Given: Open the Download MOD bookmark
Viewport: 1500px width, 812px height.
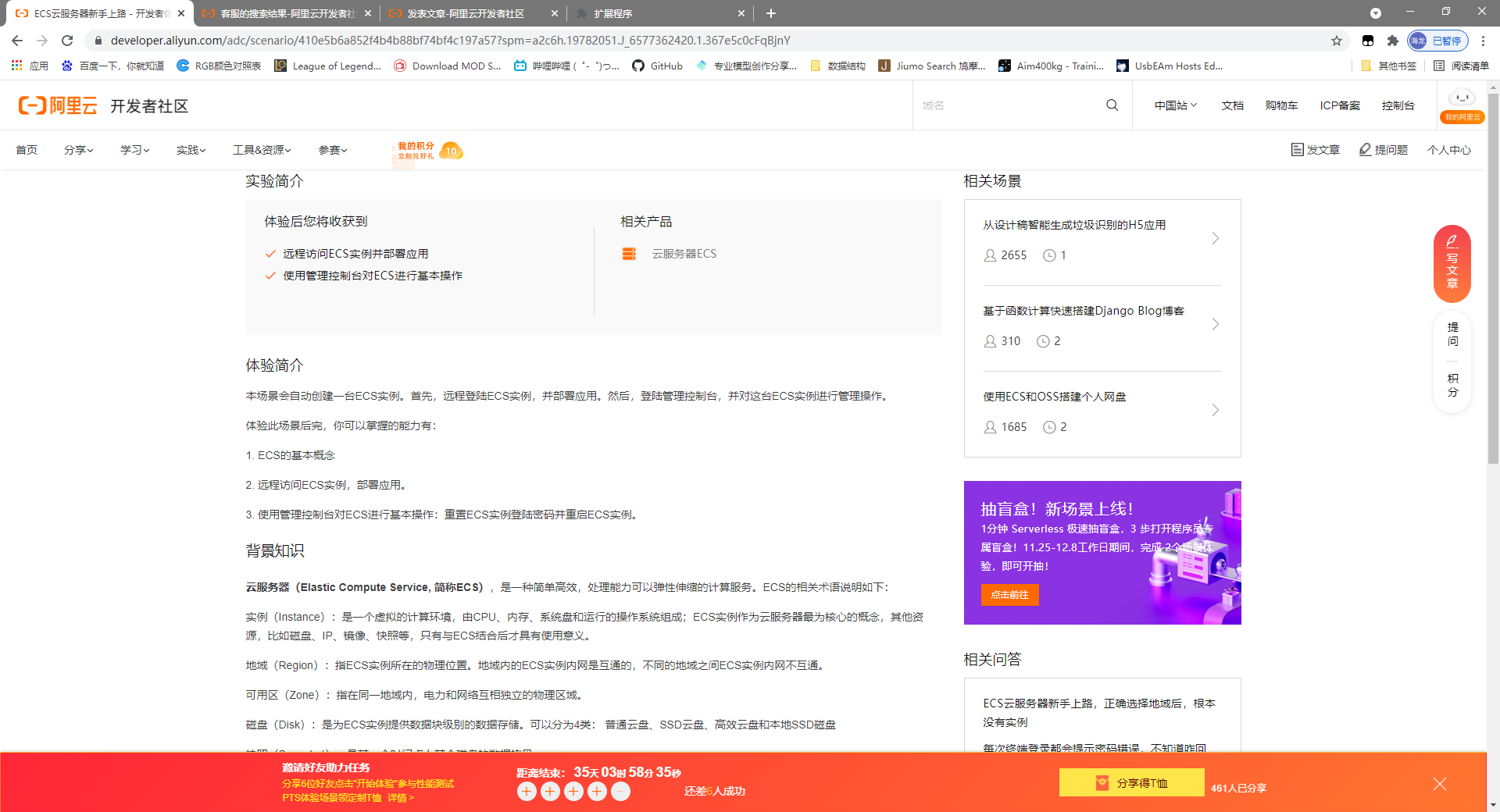Looking at the screenshot, I should point(448,66).
